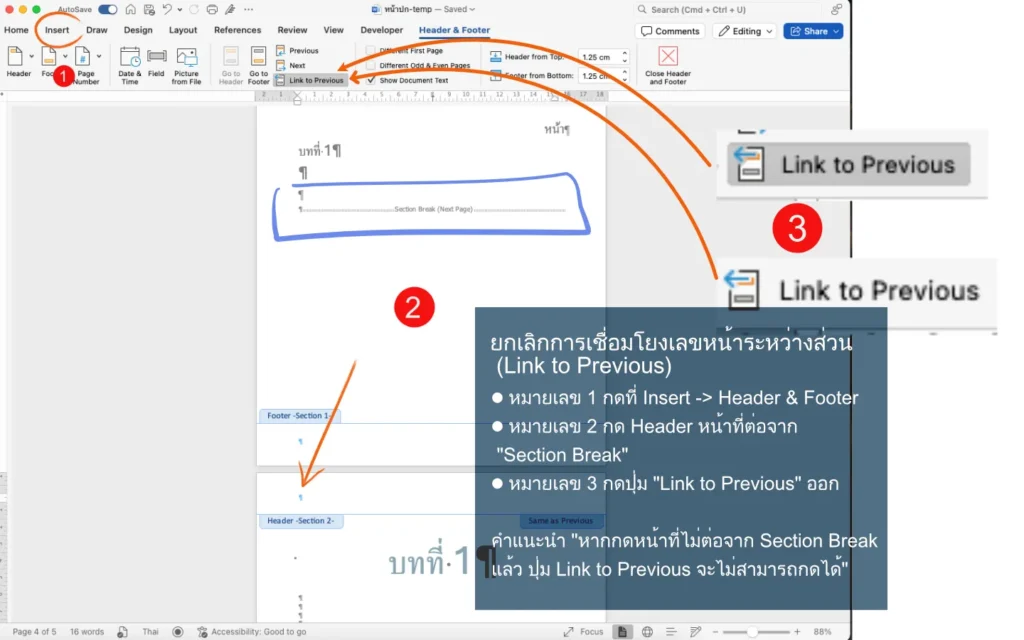
Task: Enable Focus mode
Action: 583,632
